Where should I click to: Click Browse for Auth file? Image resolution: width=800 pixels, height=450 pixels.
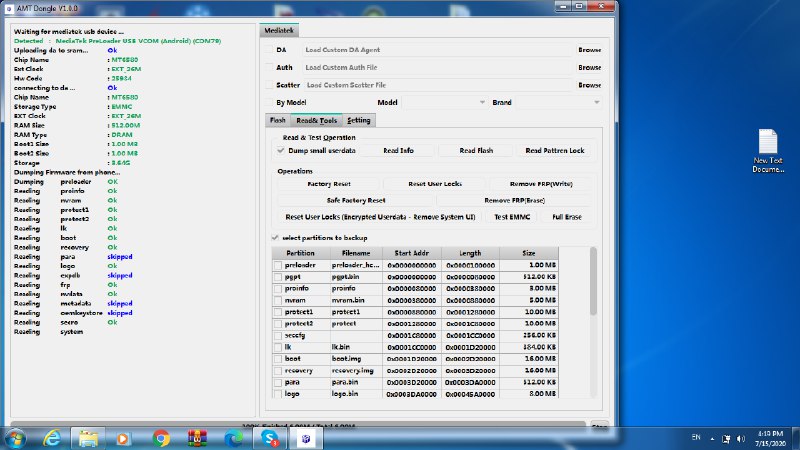pyautogui.click(x=589, y=67)
